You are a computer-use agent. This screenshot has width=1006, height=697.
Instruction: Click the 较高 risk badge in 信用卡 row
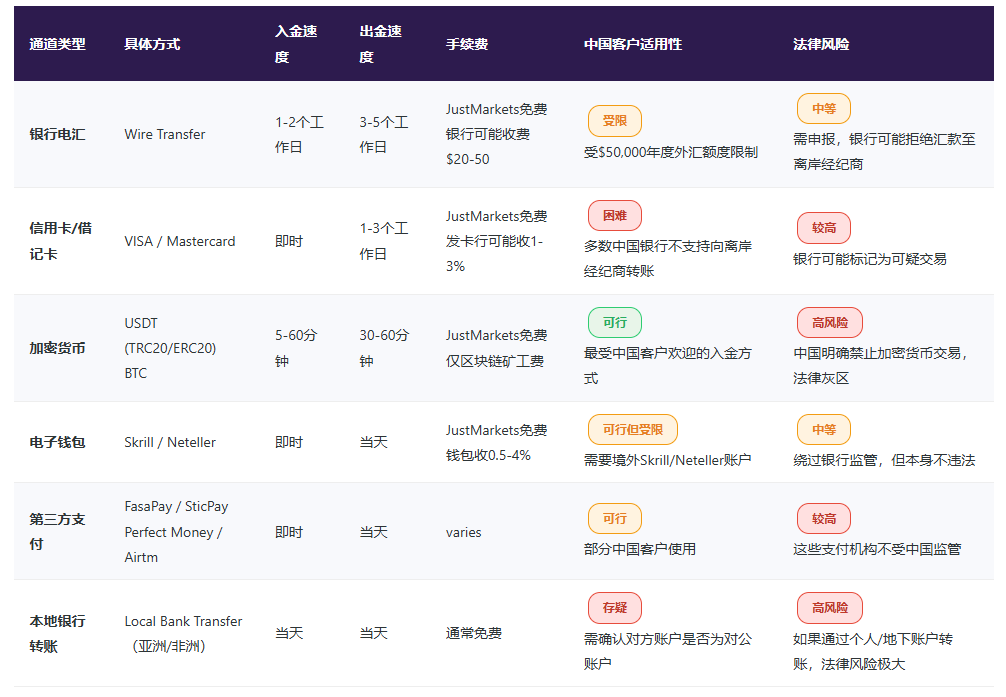824,228
